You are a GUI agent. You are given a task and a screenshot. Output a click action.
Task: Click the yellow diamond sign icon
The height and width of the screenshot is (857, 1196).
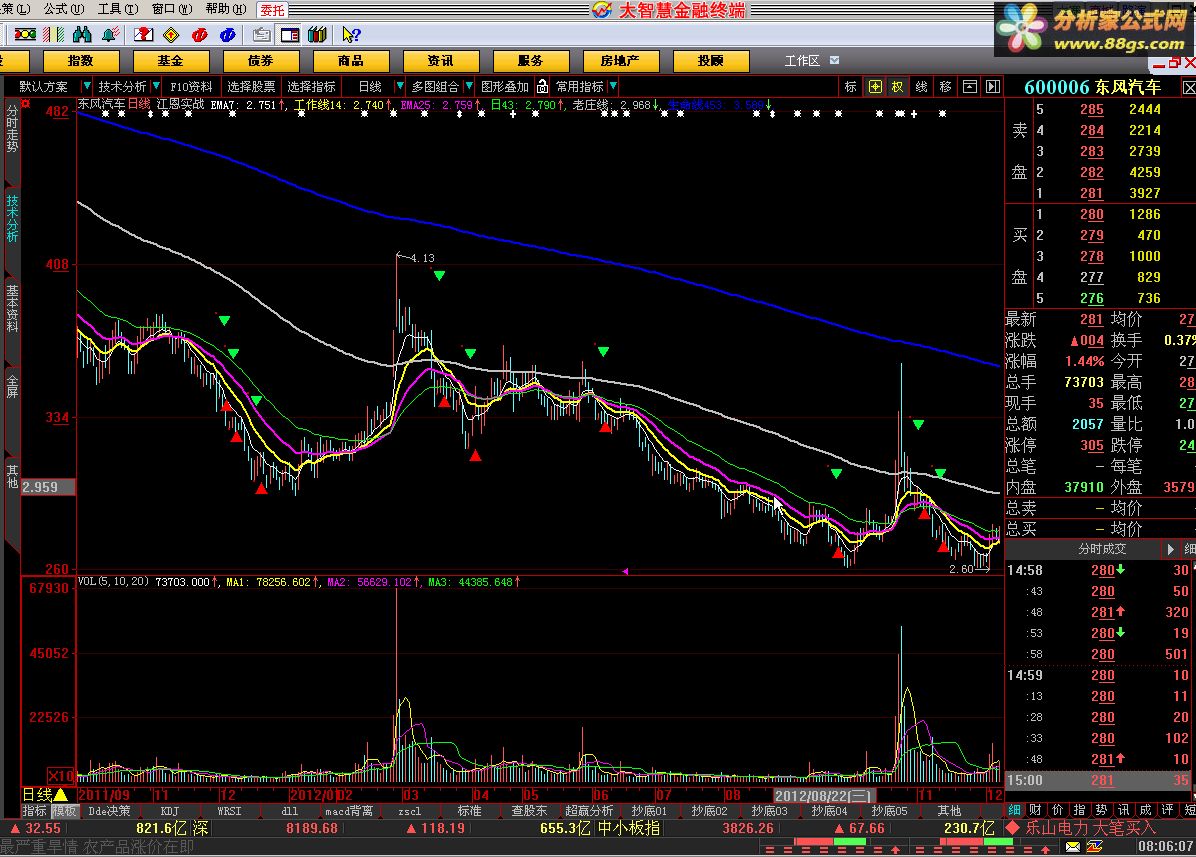pos(171,34)
